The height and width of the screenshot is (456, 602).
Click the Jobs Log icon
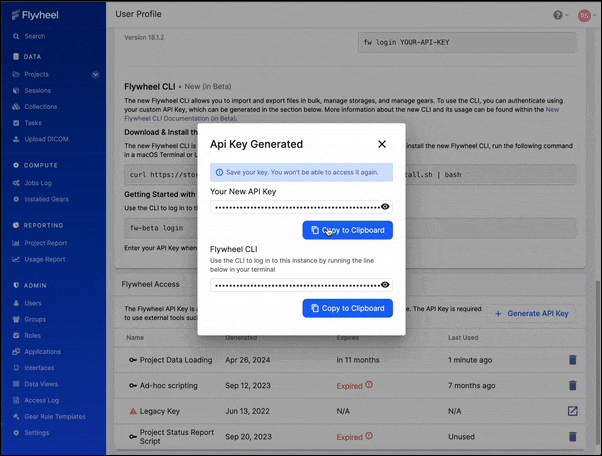tap(16, 183)
